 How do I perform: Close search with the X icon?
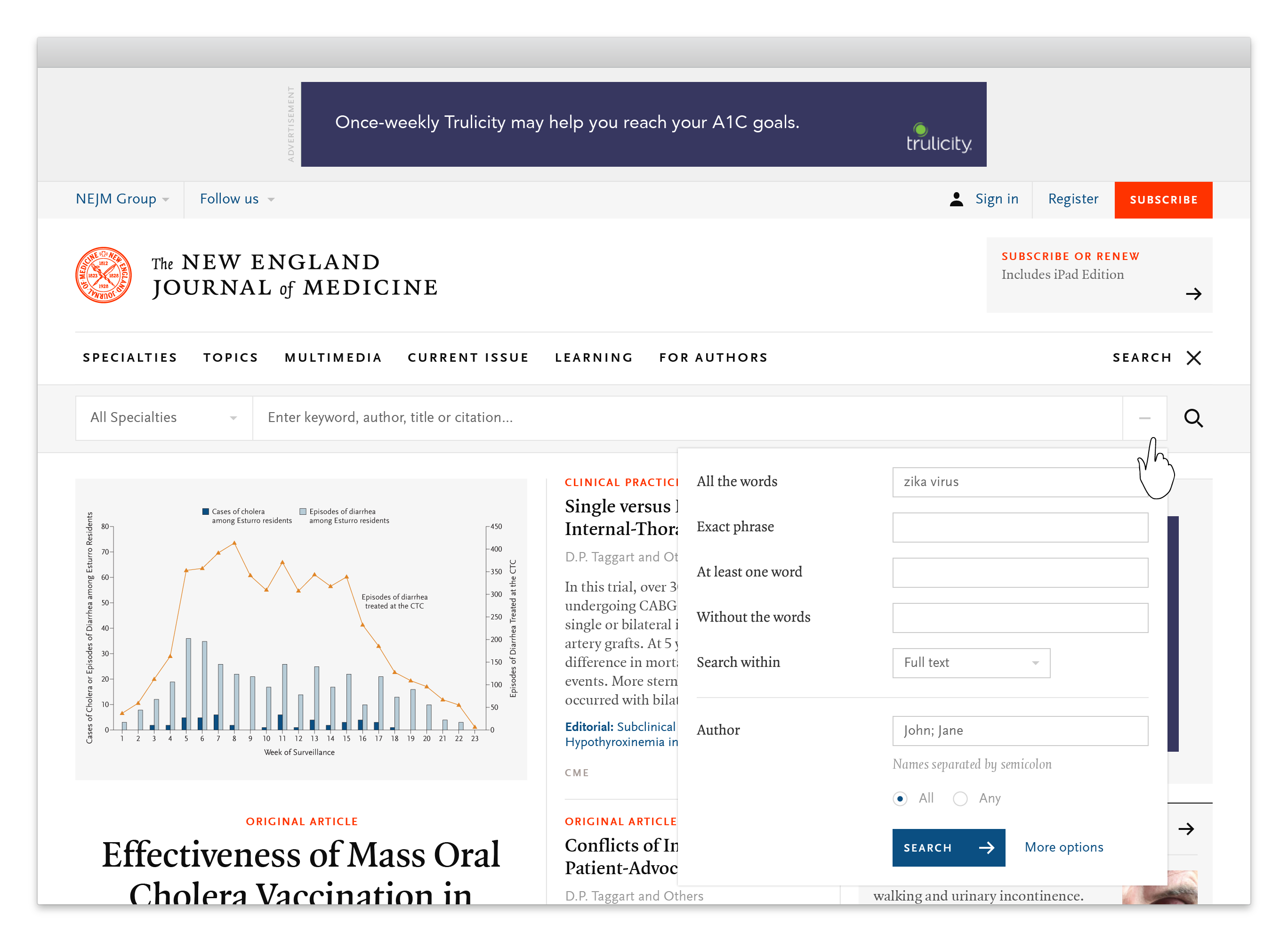click(1193, 357)
